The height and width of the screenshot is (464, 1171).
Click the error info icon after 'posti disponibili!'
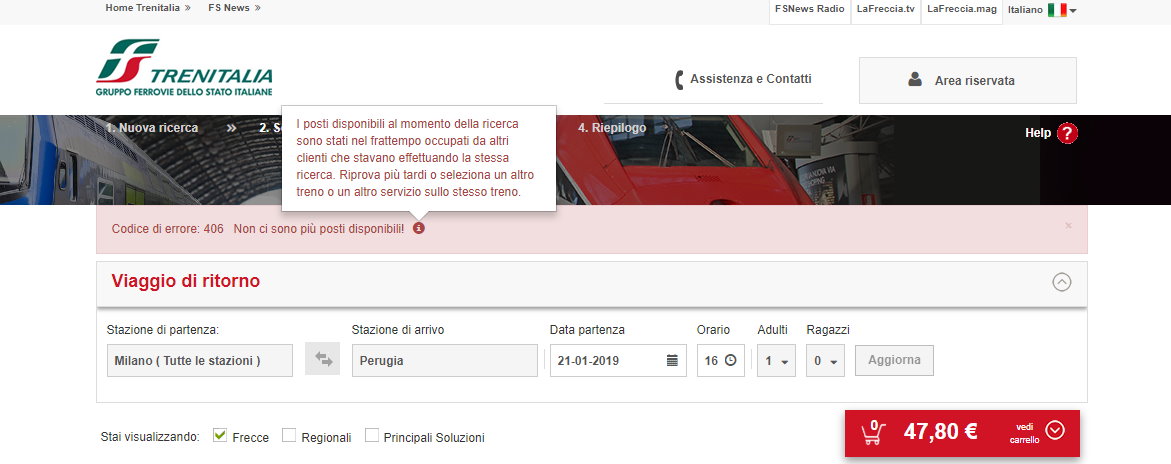tap(419, 228)
